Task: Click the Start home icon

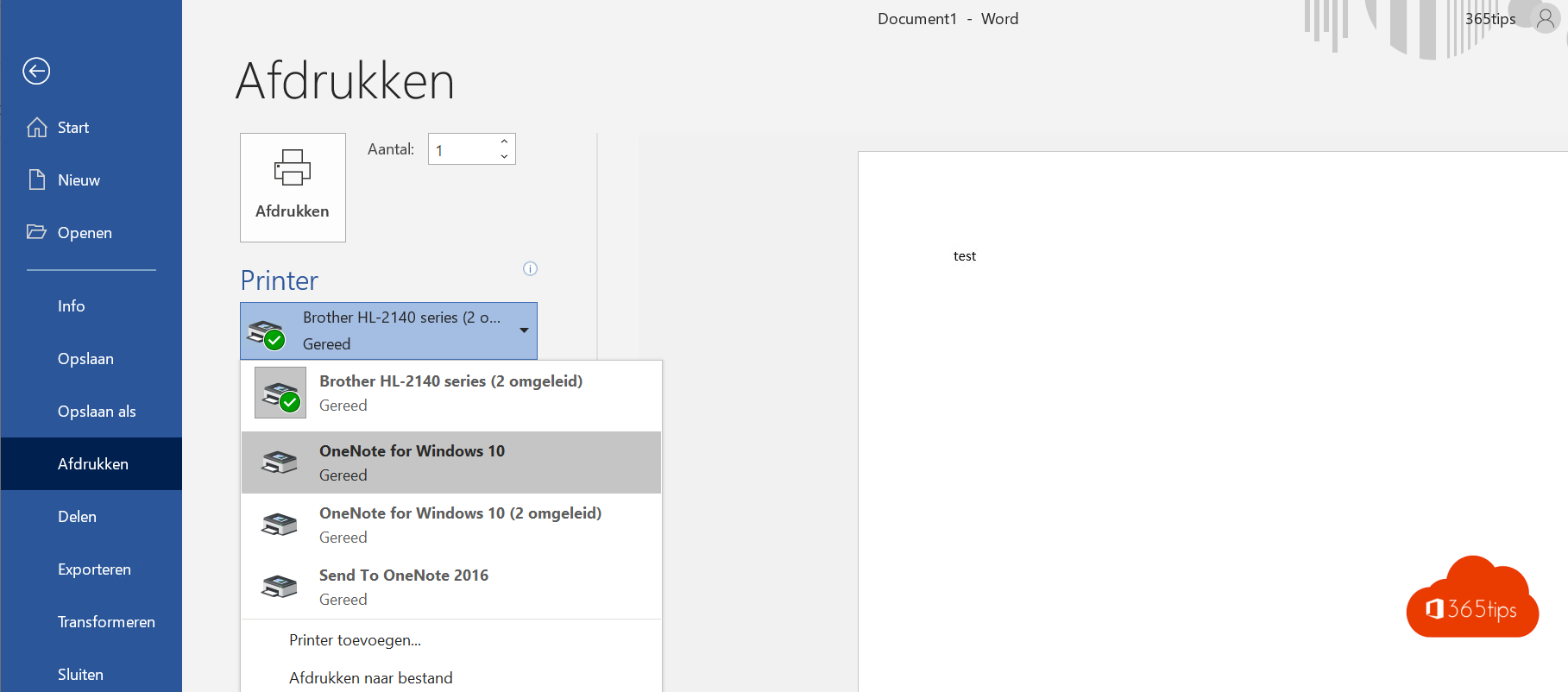Action: tap(37, 128)
